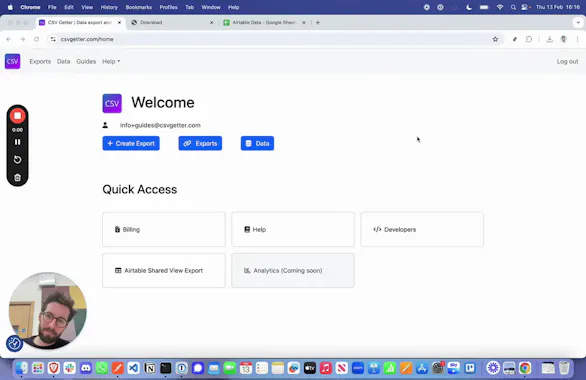This screenshot has height=380, width=586.
Task: Open the Chrome extensions puzzle icon
Action: pos(529,39)
